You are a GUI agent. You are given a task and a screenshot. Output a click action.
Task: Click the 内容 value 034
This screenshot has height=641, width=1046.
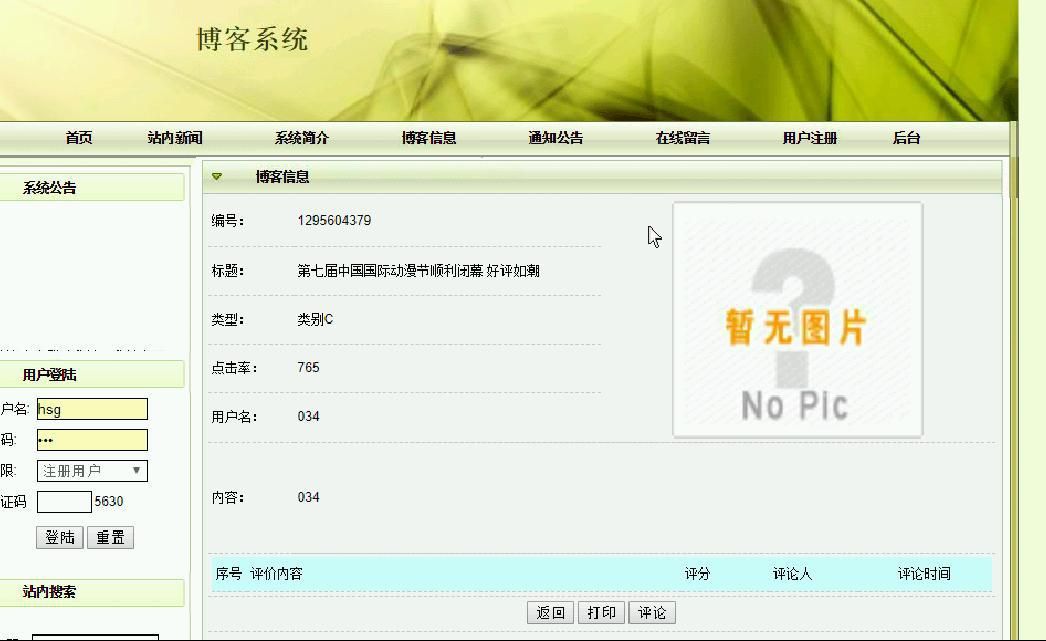tap(308, 498)
